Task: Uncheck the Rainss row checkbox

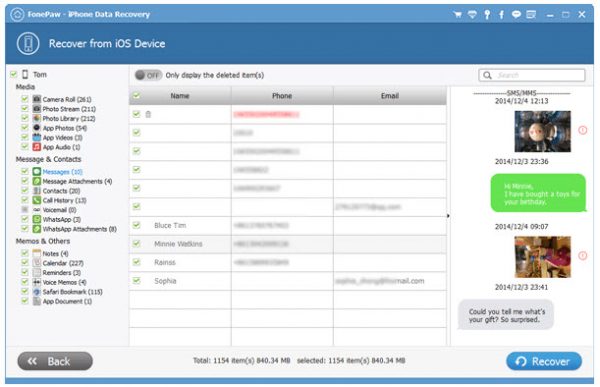Action: [x=137, y=262]
